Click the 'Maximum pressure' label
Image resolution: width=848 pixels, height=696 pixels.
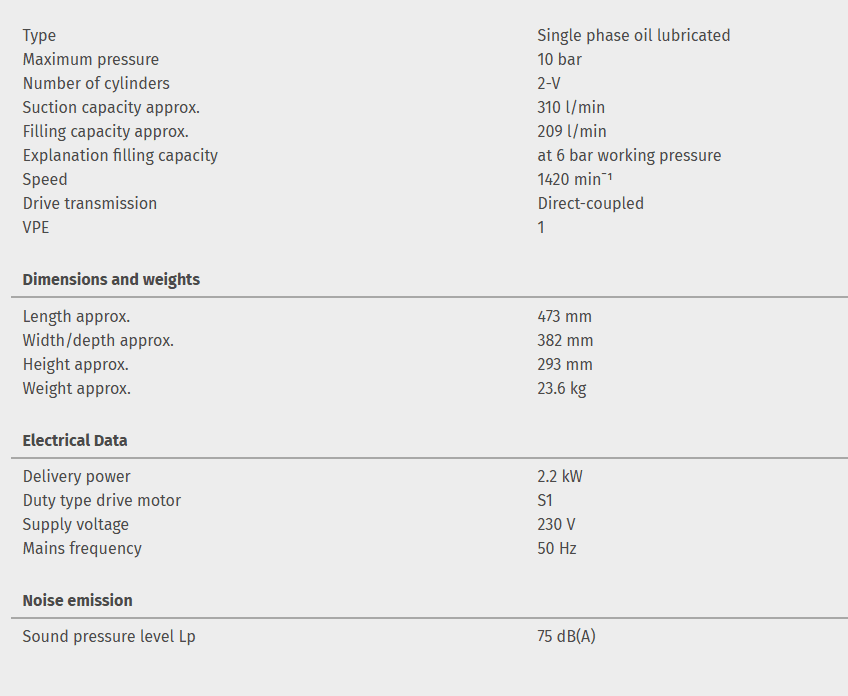tap(91, 60)
